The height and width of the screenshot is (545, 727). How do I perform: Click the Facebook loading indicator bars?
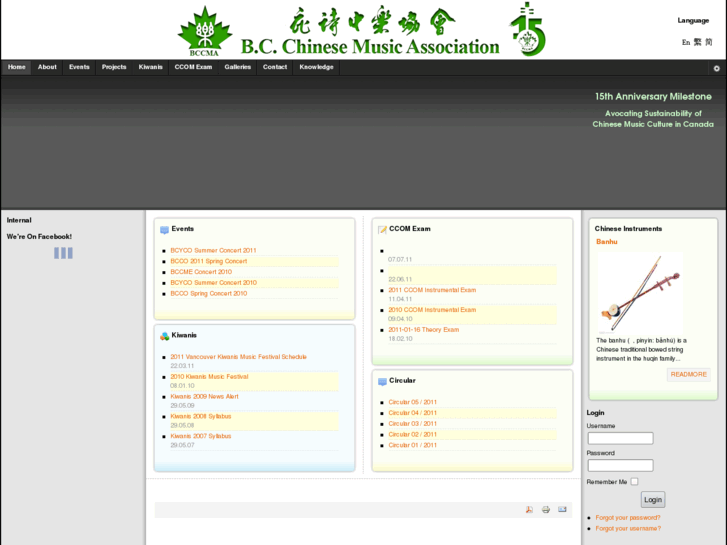click(63, 253)
